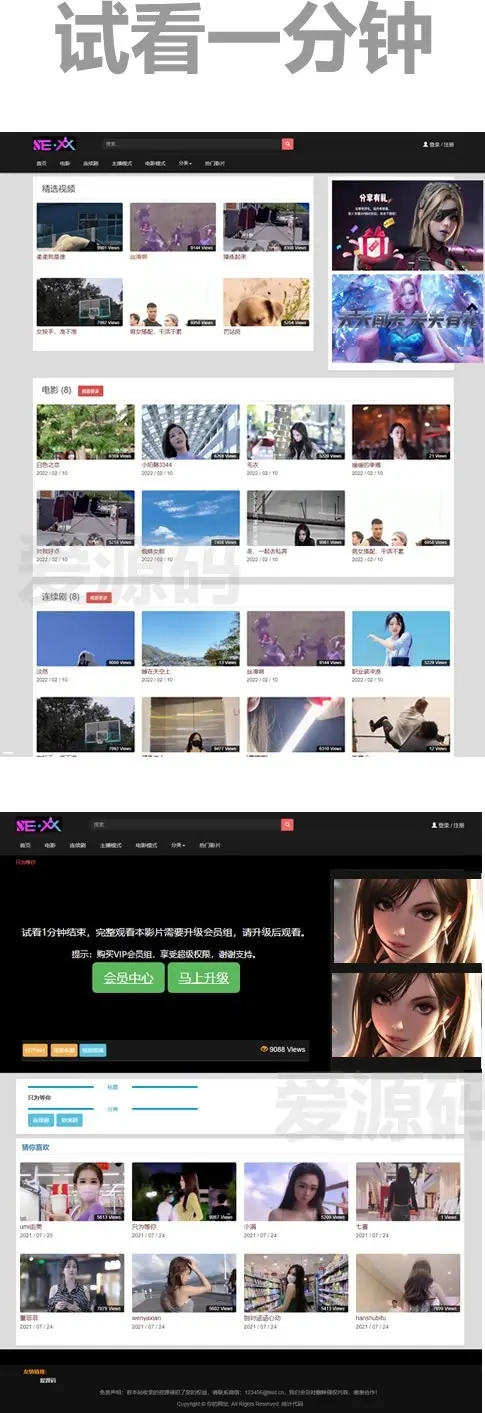
Task: Click the SE-XX logo on the player page
Action: click(39, 825)
